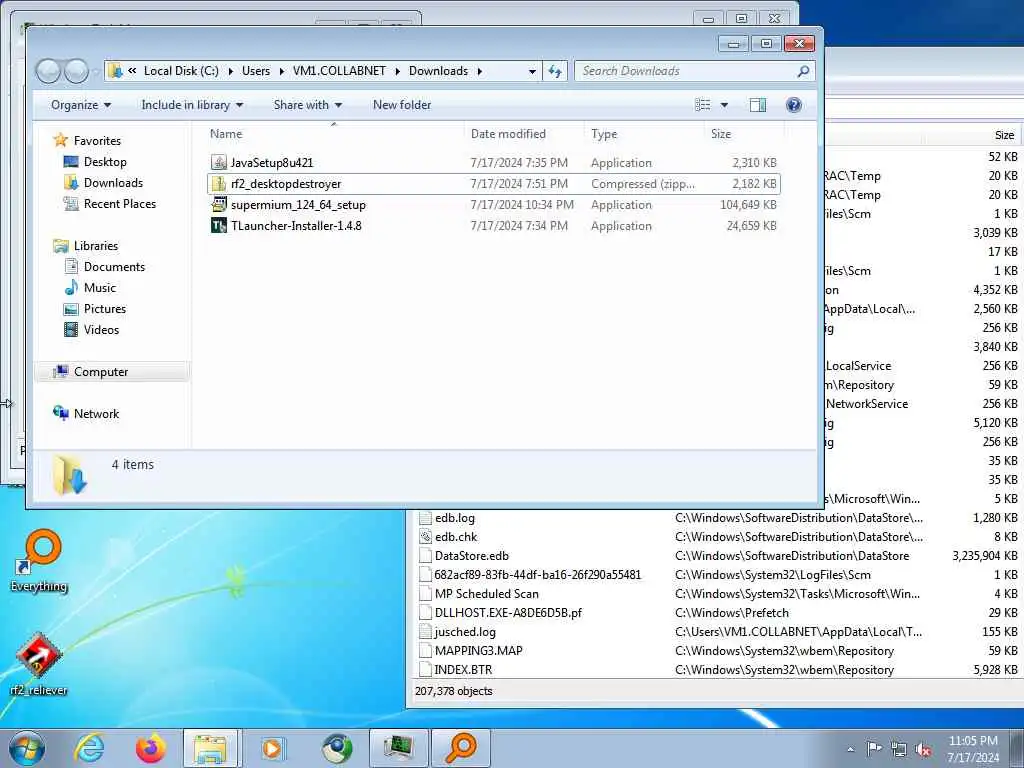Open the Everything desktop shortcut
Screen dimensions: 1024x768
[x=39, y=561]
